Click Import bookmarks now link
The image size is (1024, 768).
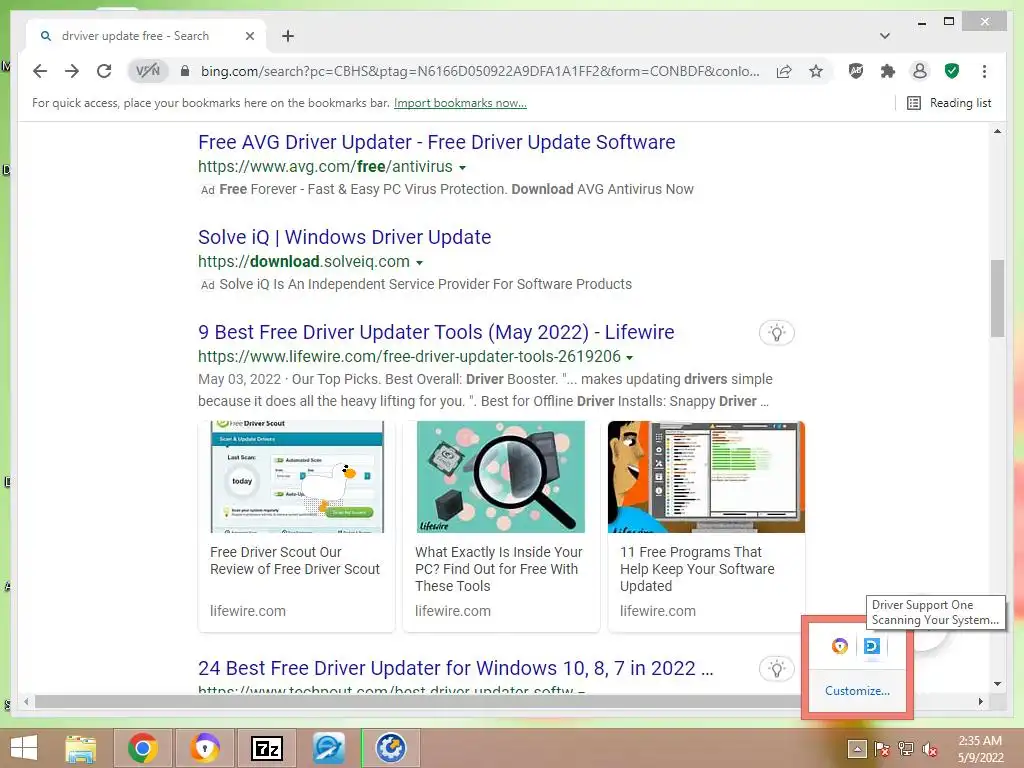(460, 103)
